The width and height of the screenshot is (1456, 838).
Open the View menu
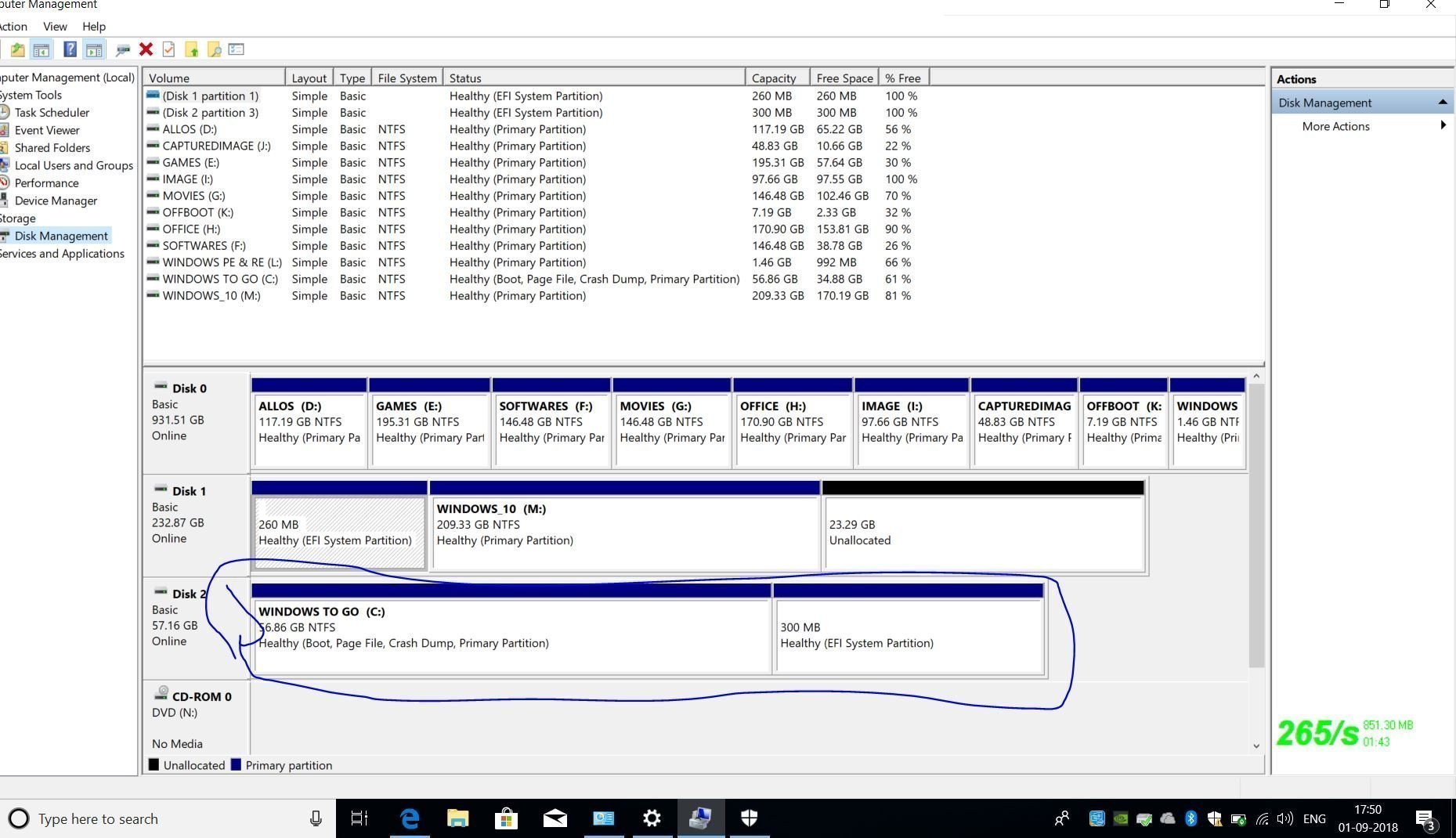[55, 26]
